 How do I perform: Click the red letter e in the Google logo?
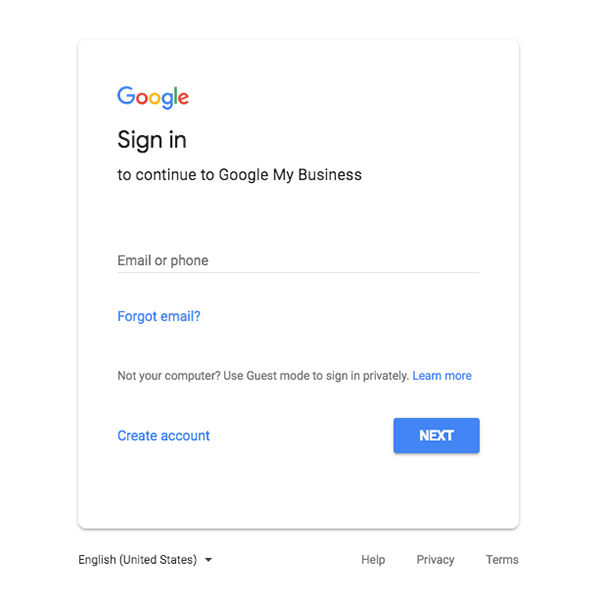click(183, 98)
